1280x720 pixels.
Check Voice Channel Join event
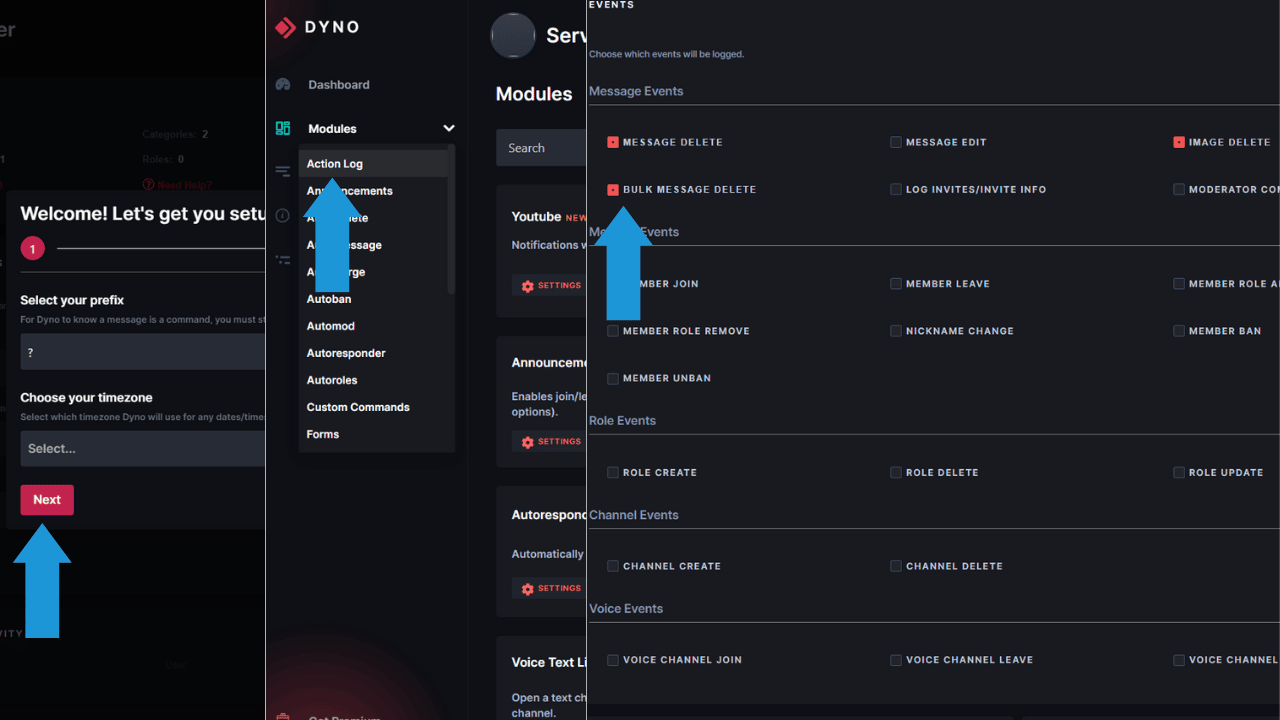(613, 660)
